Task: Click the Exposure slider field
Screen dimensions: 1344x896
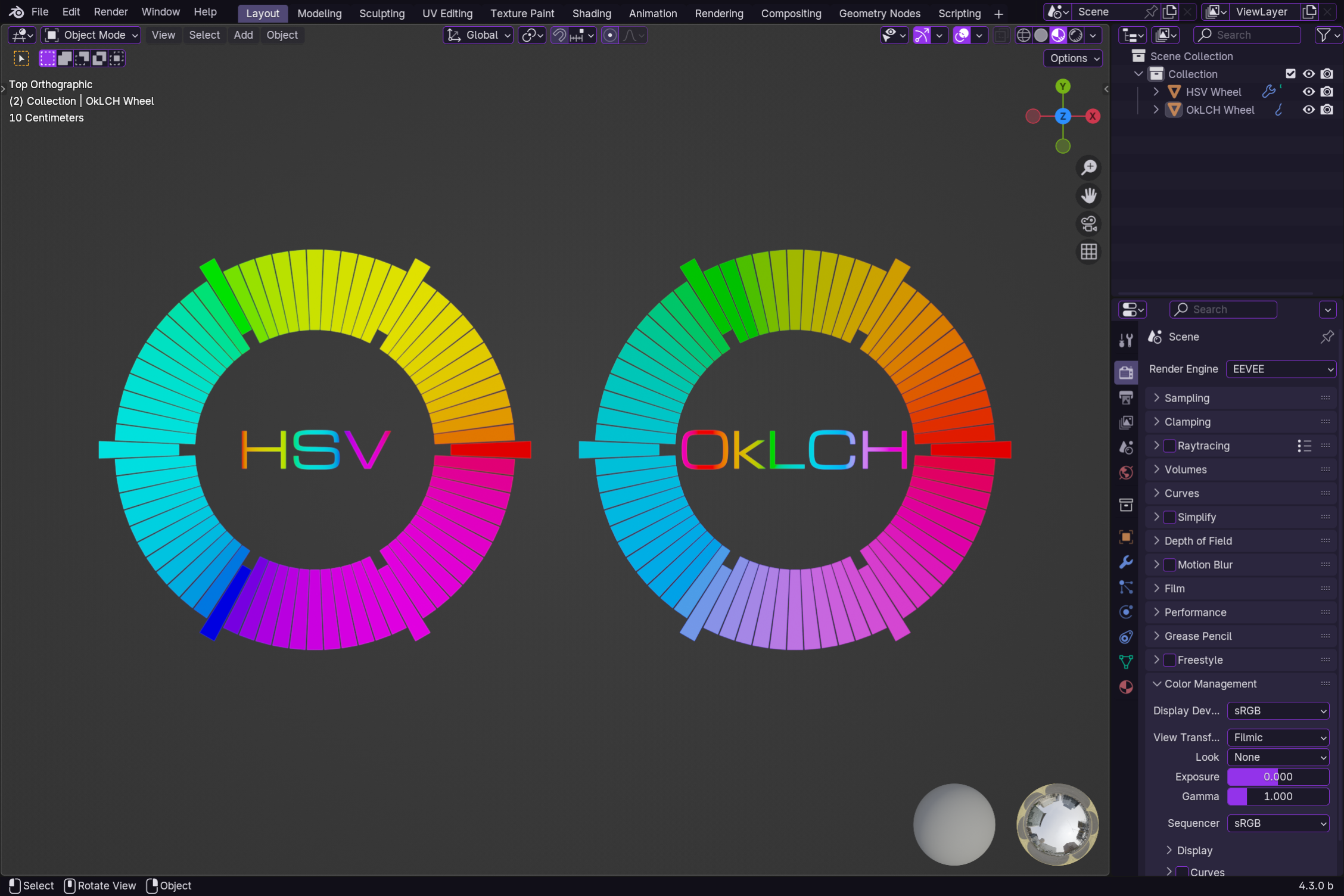Action: coord(1278,777)
